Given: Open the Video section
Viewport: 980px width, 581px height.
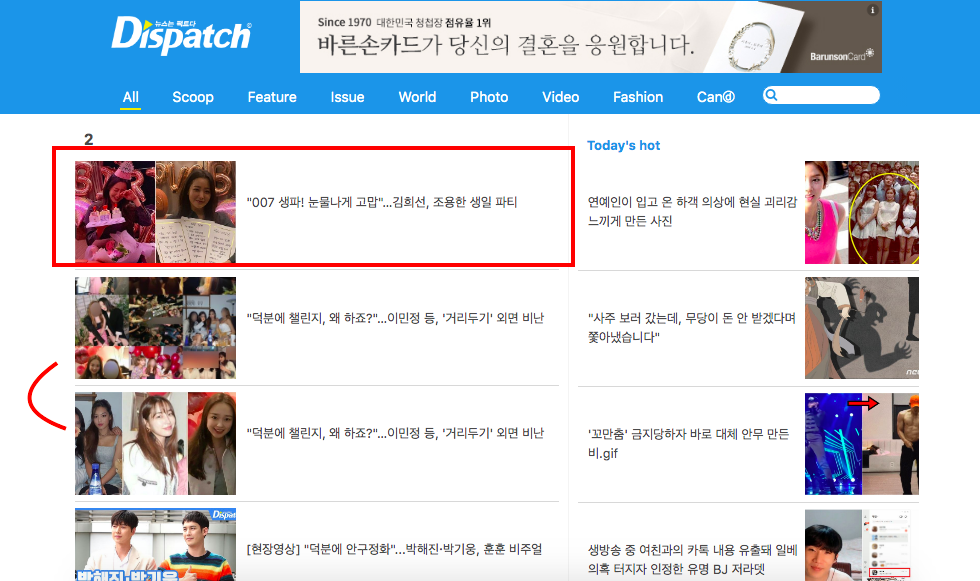Looking at the screenshot, I should [561, 97].
